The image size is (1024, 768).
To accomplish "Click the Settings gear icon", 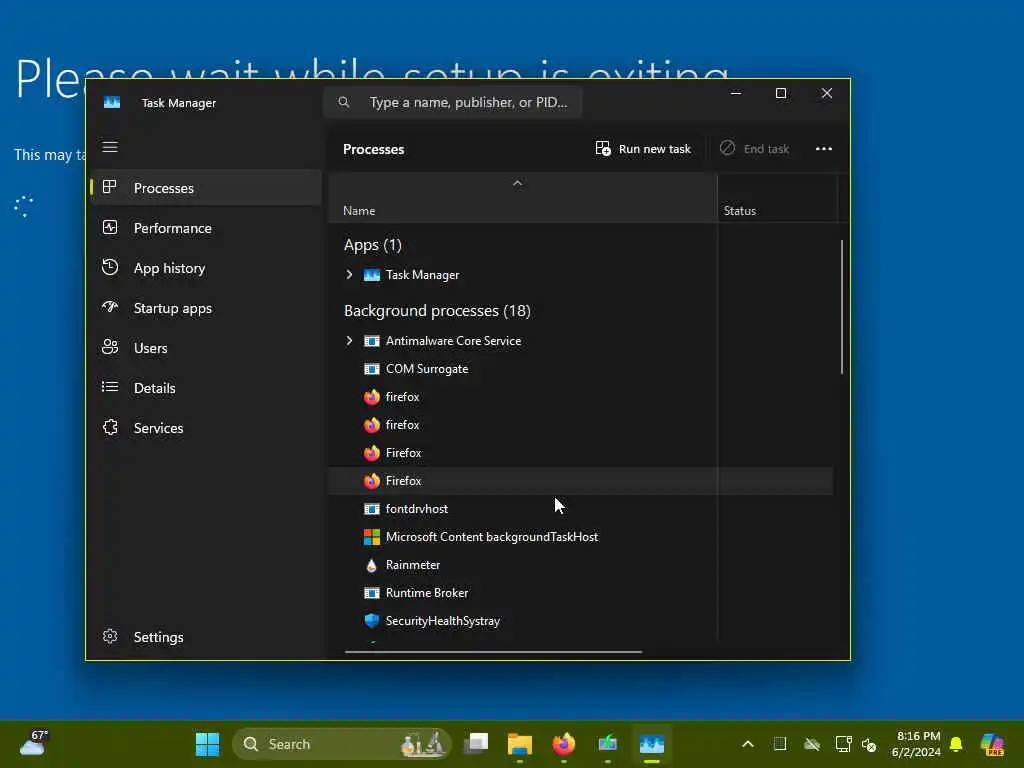I will click(110, 636).
